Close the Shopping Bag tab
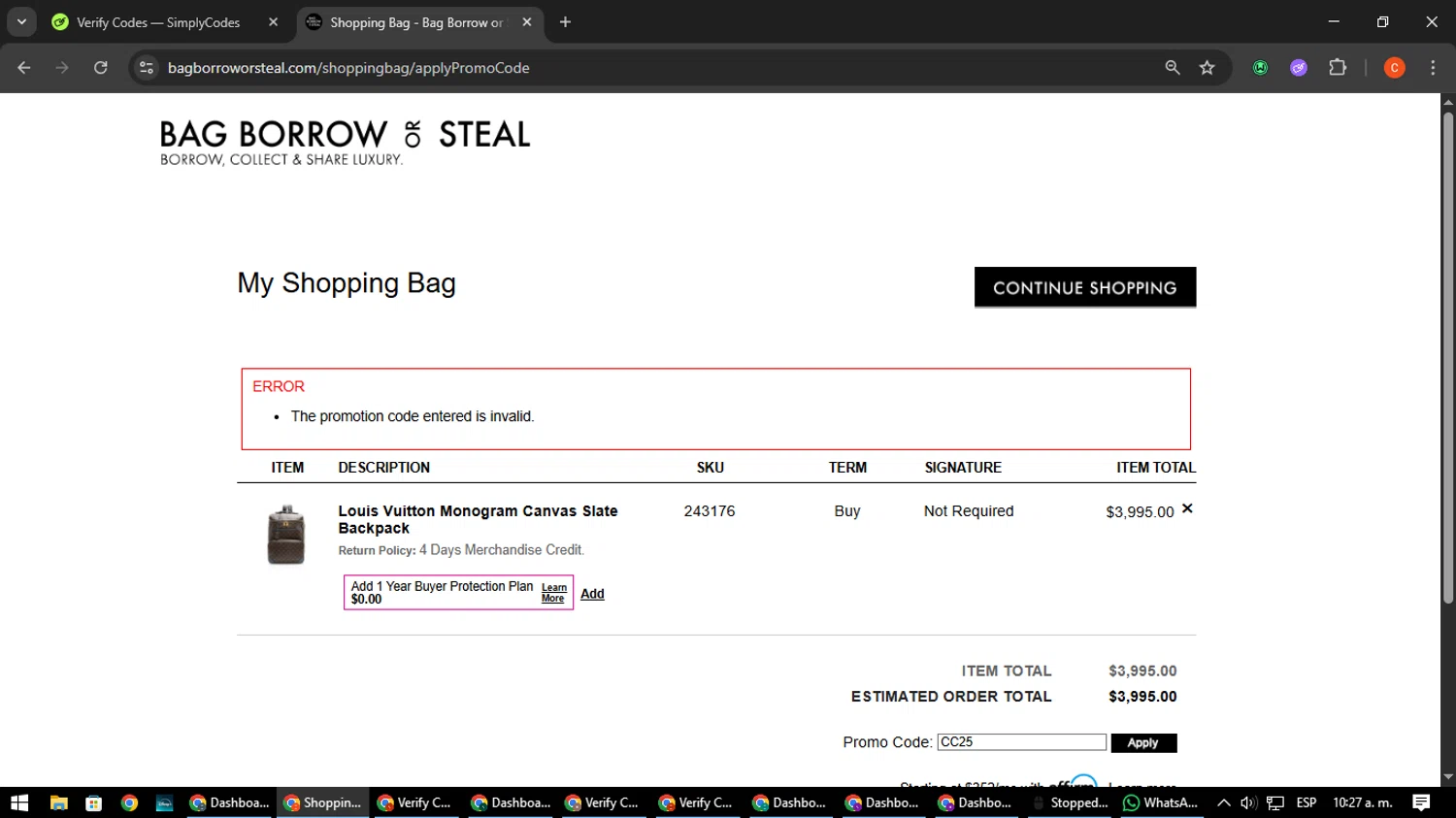This screenshot has height=818, width=1456. click(x=527, y=22)
